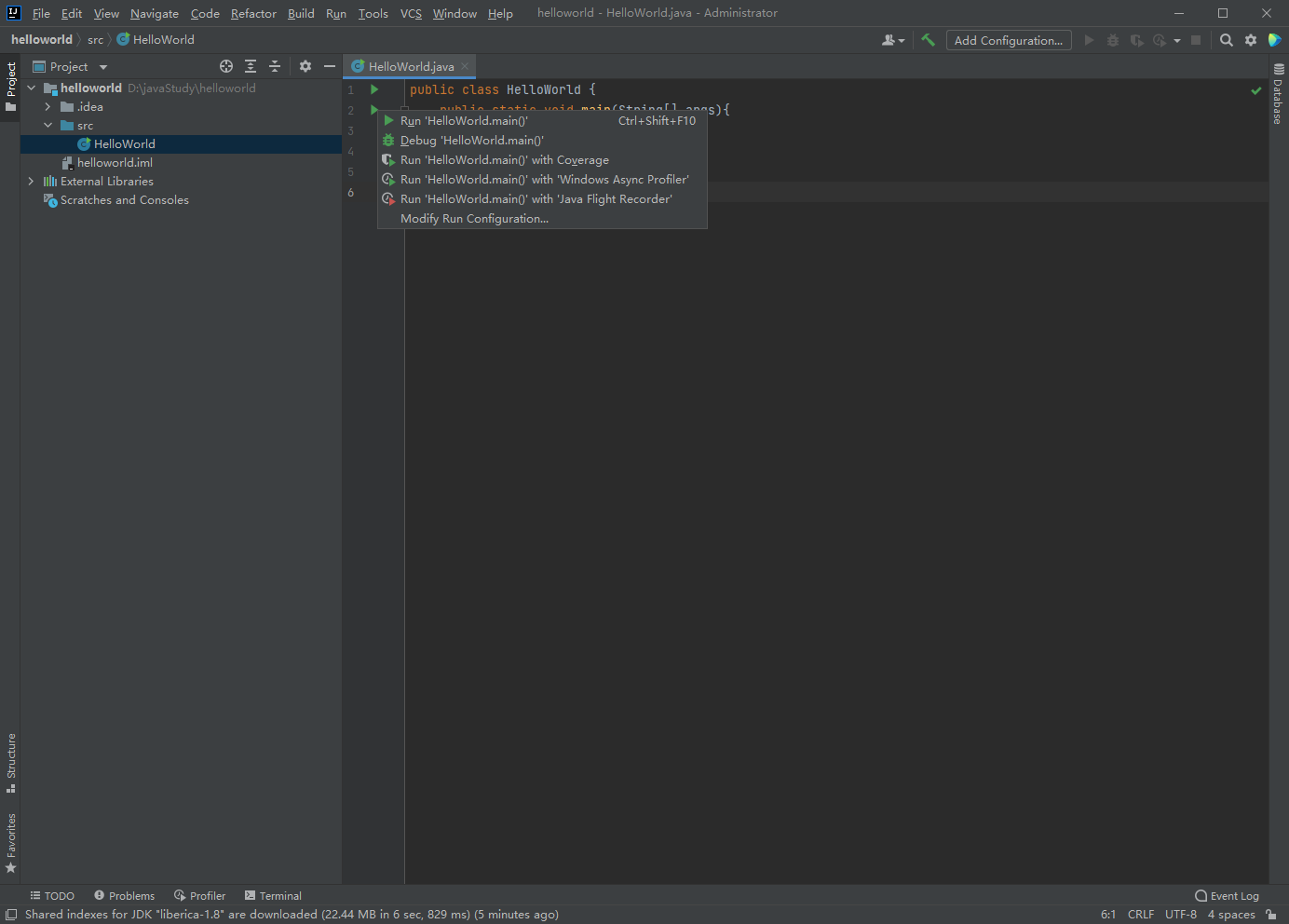The height and width of the screenshot is (924, 1289).
Task: Toggle the Project tool window side tab
Action: pyautogui.click(x=10, y=87)
